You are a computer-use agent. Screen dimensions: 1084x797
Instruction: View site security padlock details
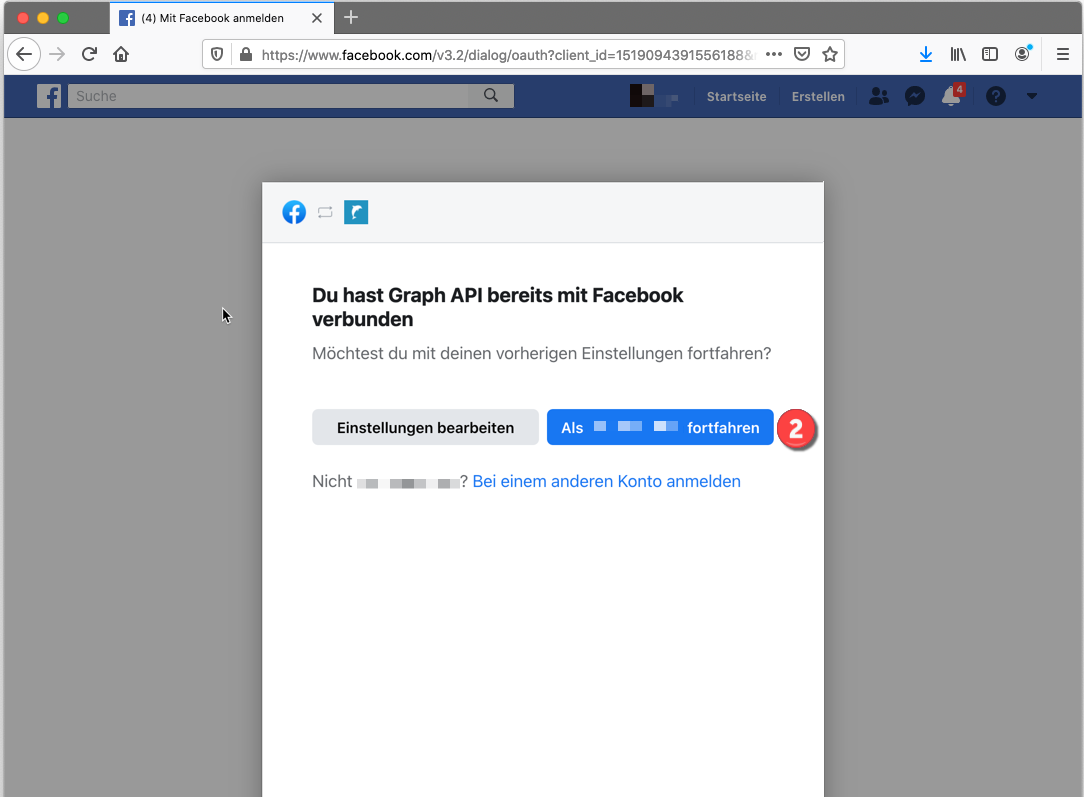click(x=245, y=55)
